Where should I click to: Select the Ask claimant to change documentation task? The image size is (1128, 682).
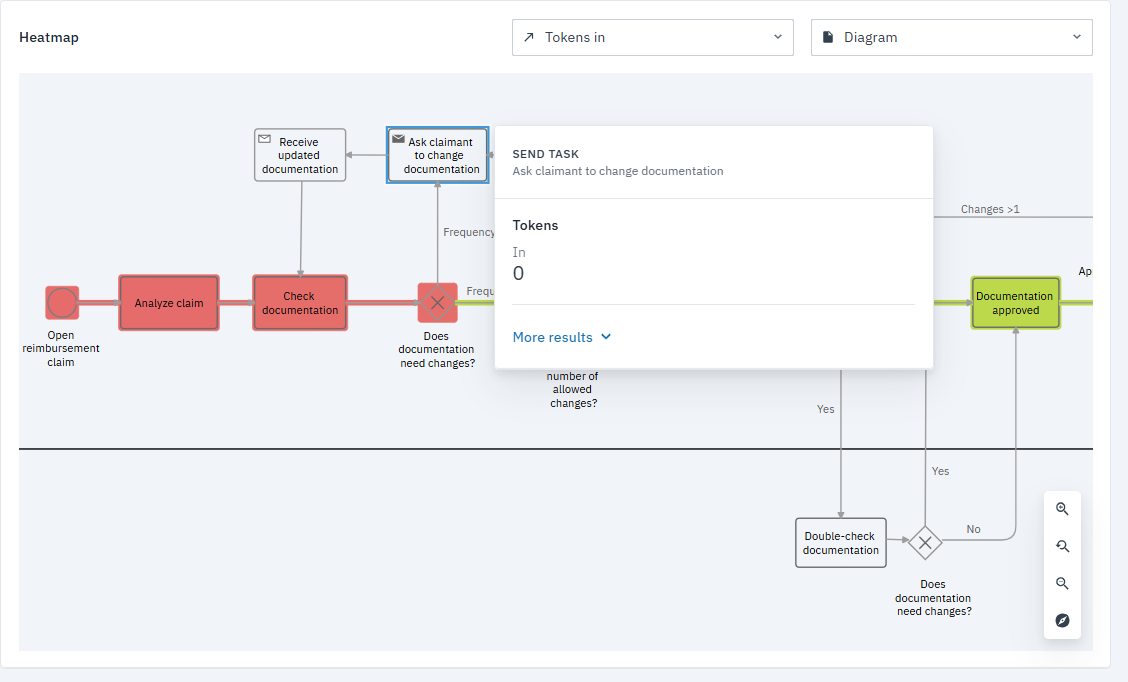[438, 156]
